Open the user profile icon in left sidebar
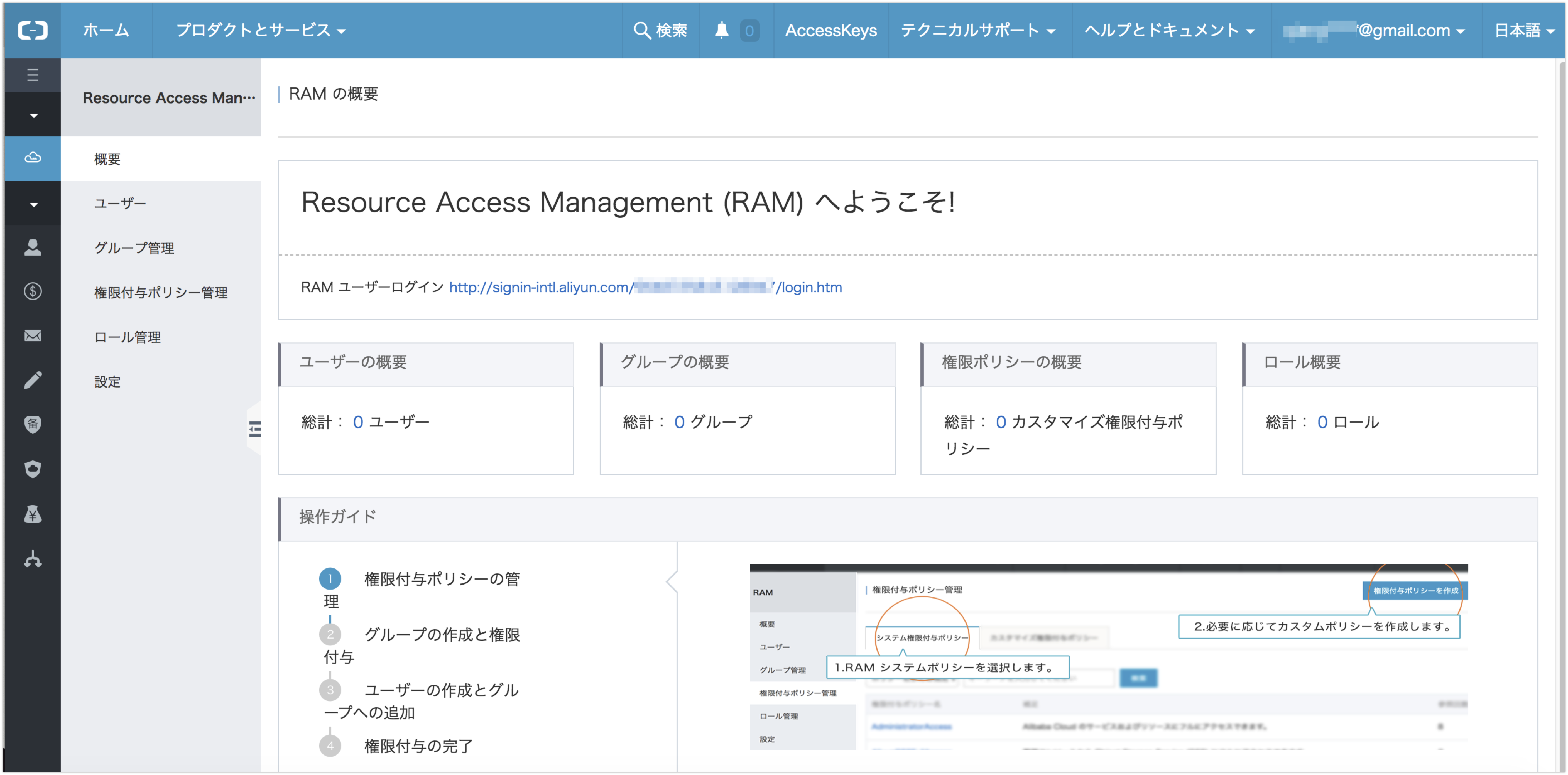Viewport: 1568px width, 775px height. 32,247
